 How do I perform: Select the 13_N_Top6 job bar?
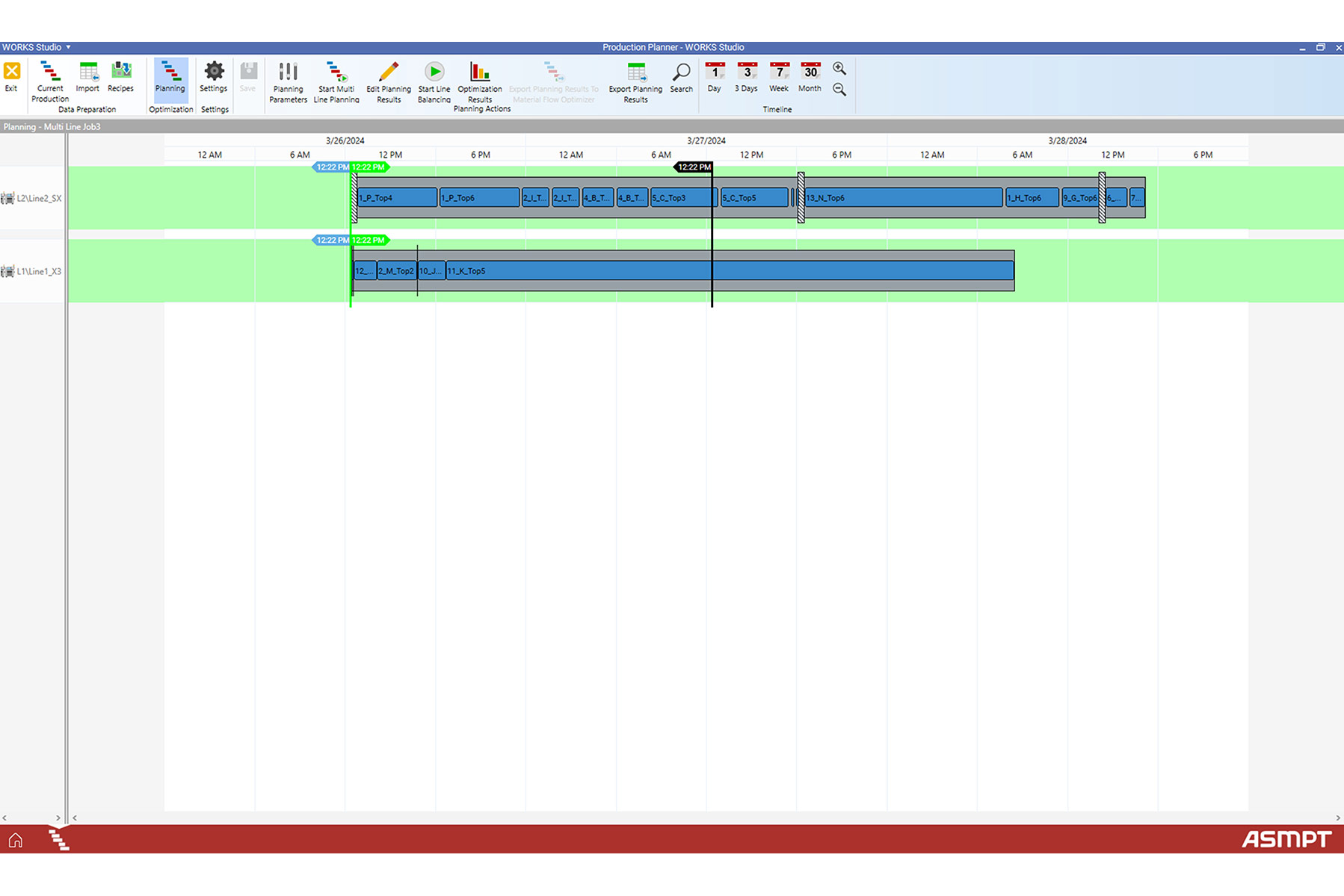903,198
